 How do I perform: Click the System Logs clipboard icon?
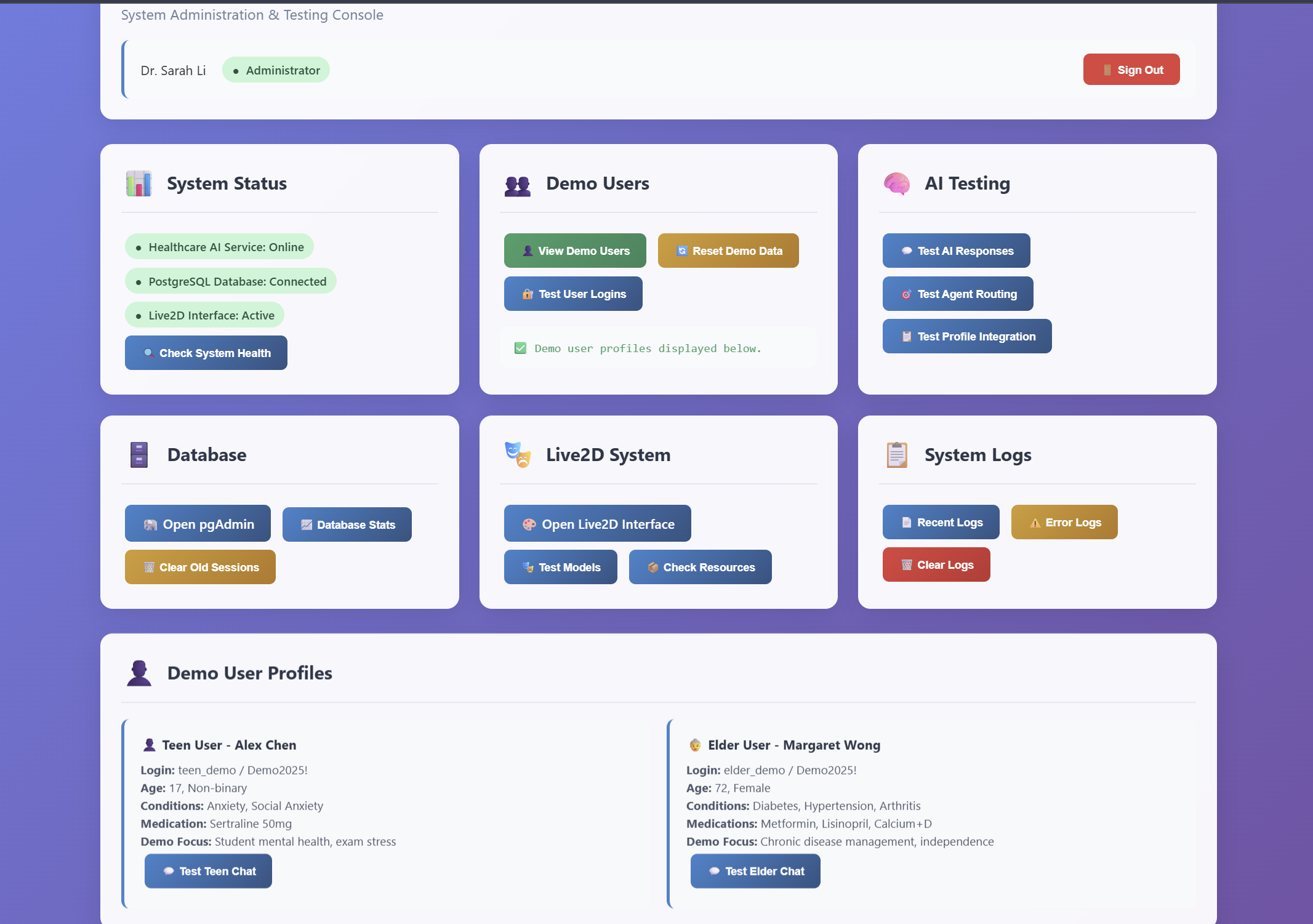[x=896, y=455]
